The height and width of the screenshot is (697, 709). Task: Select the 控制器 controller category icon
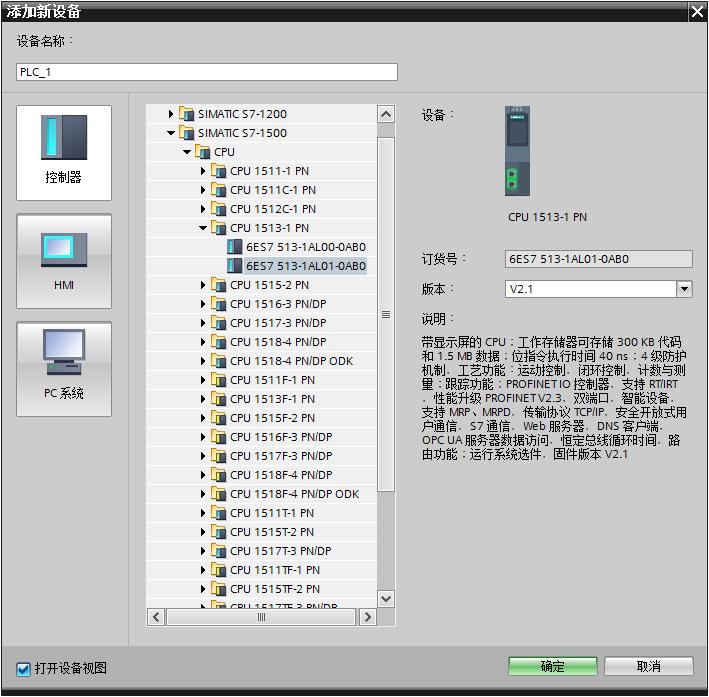(x=64, y=153)
